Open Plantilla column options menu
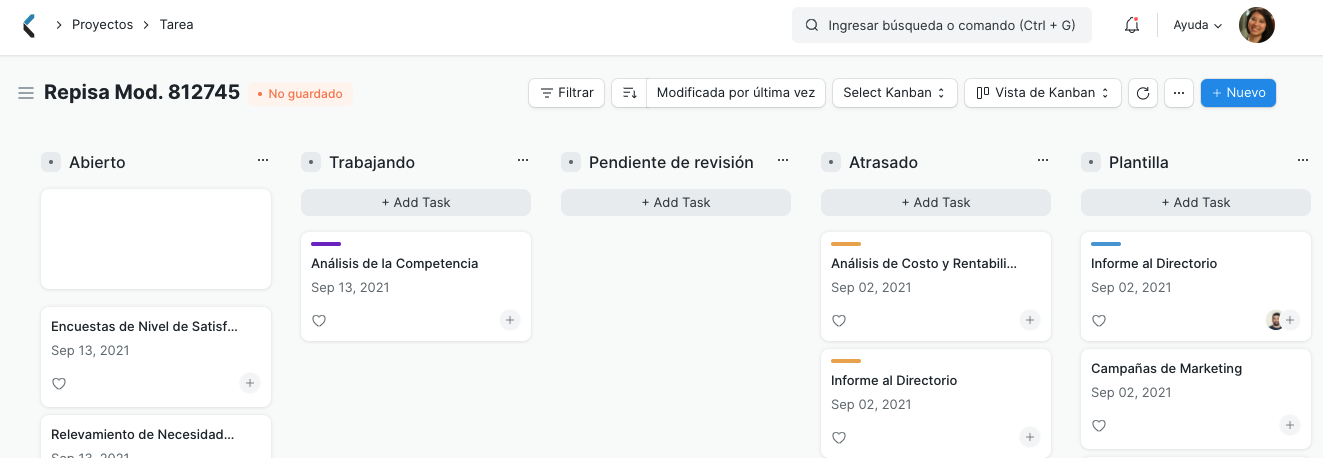The width and height of the screenshot is (1323, 458). 1303,160
